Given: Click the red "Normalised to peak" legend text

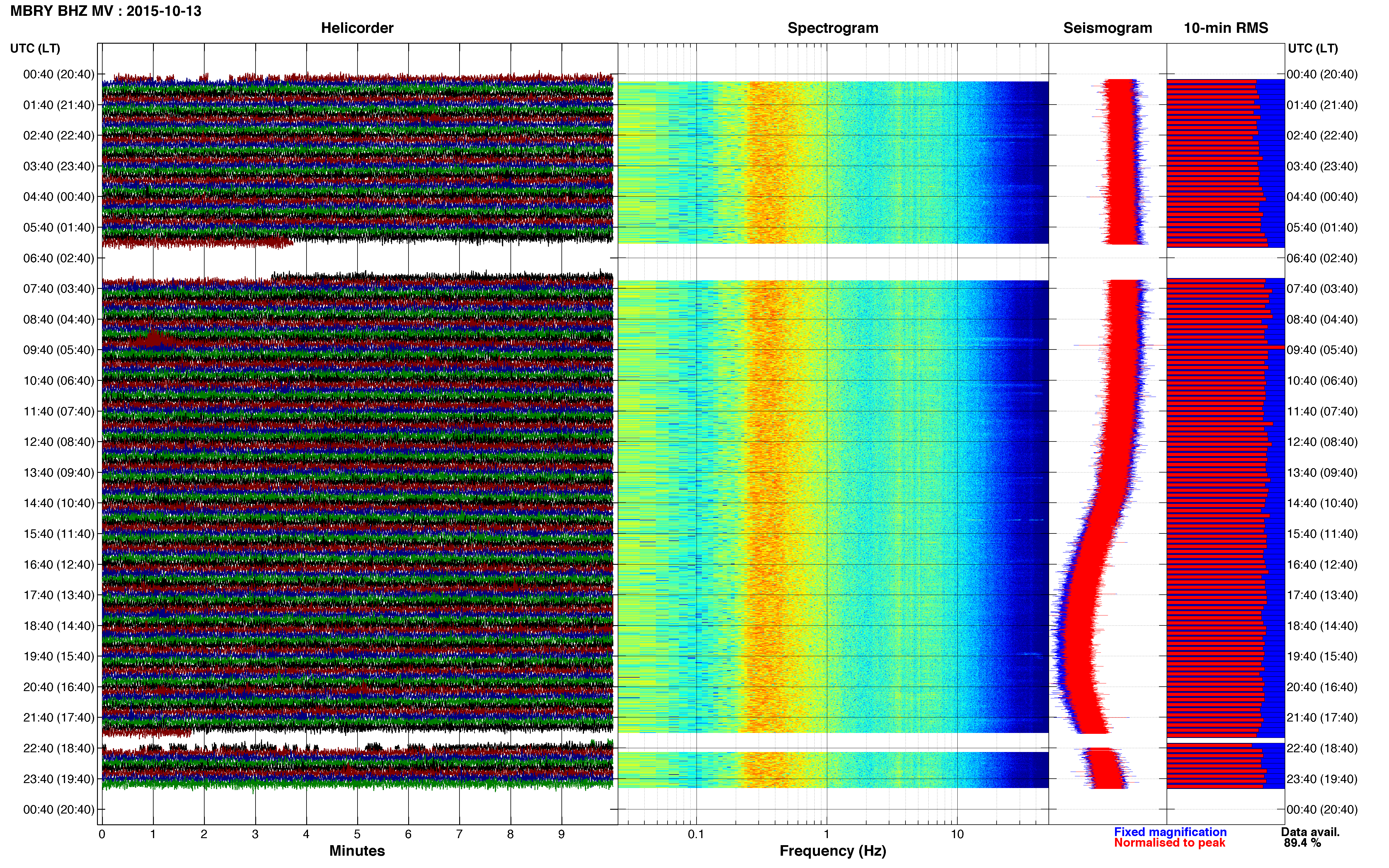Looking at the screenshot, I should [1170, 843].
